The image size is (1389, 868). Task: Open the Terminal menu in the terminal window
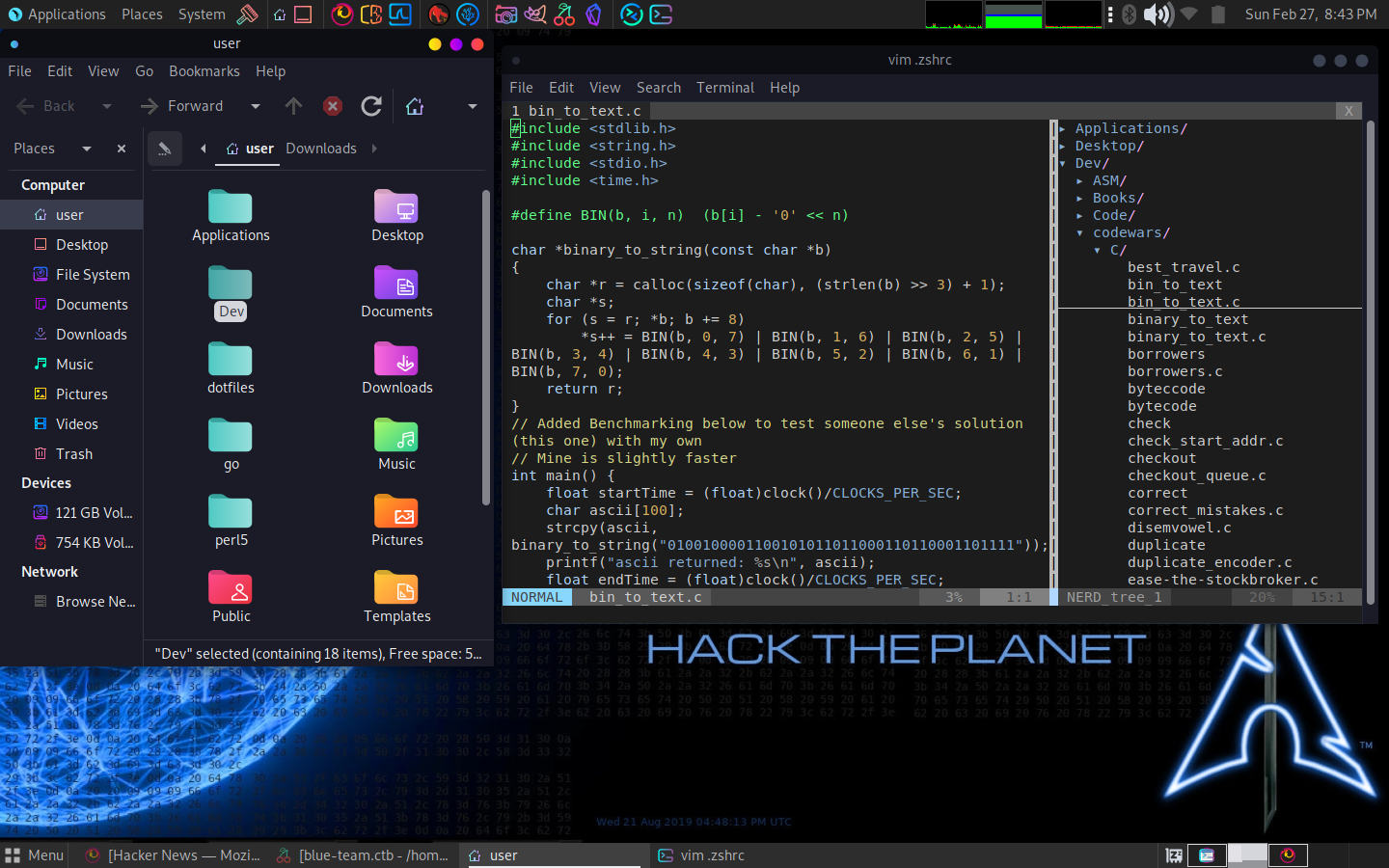click(x=725, y=88)
